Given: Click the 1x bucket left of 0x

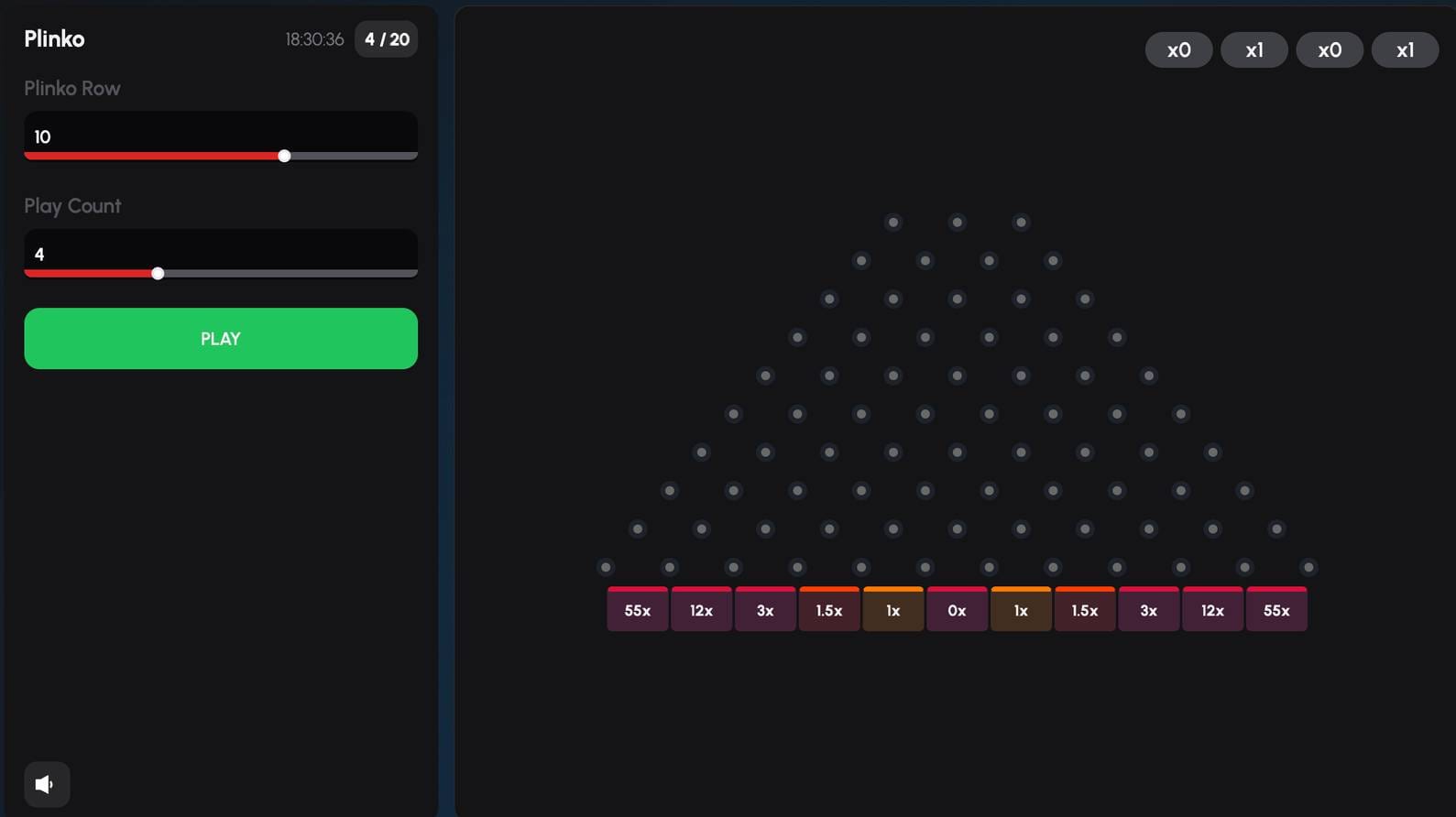Looking at the screenshot, I should pos(892,610).
